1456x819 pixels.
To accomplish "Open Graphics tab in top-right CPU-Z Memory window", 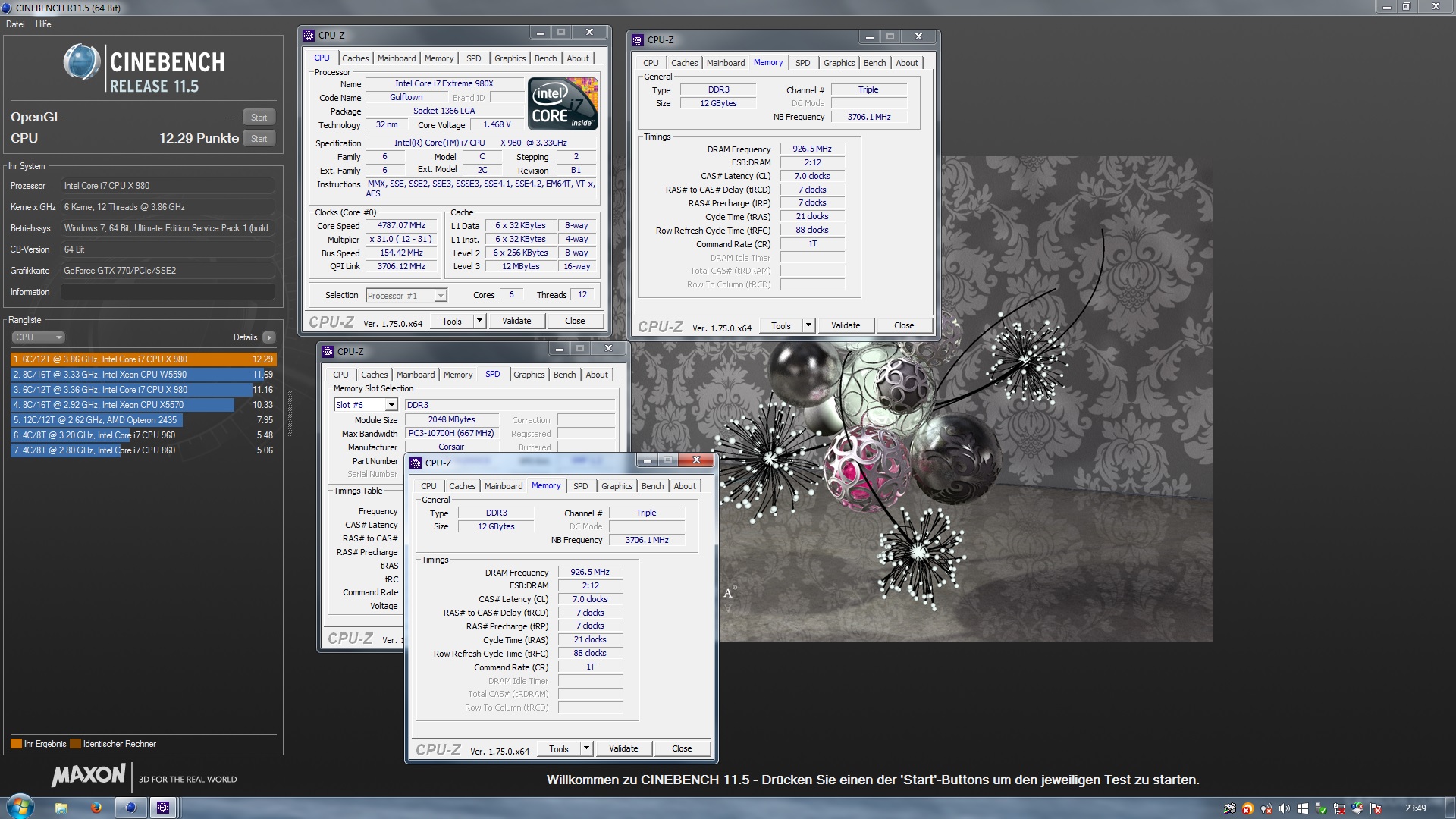I will [839, 63].
